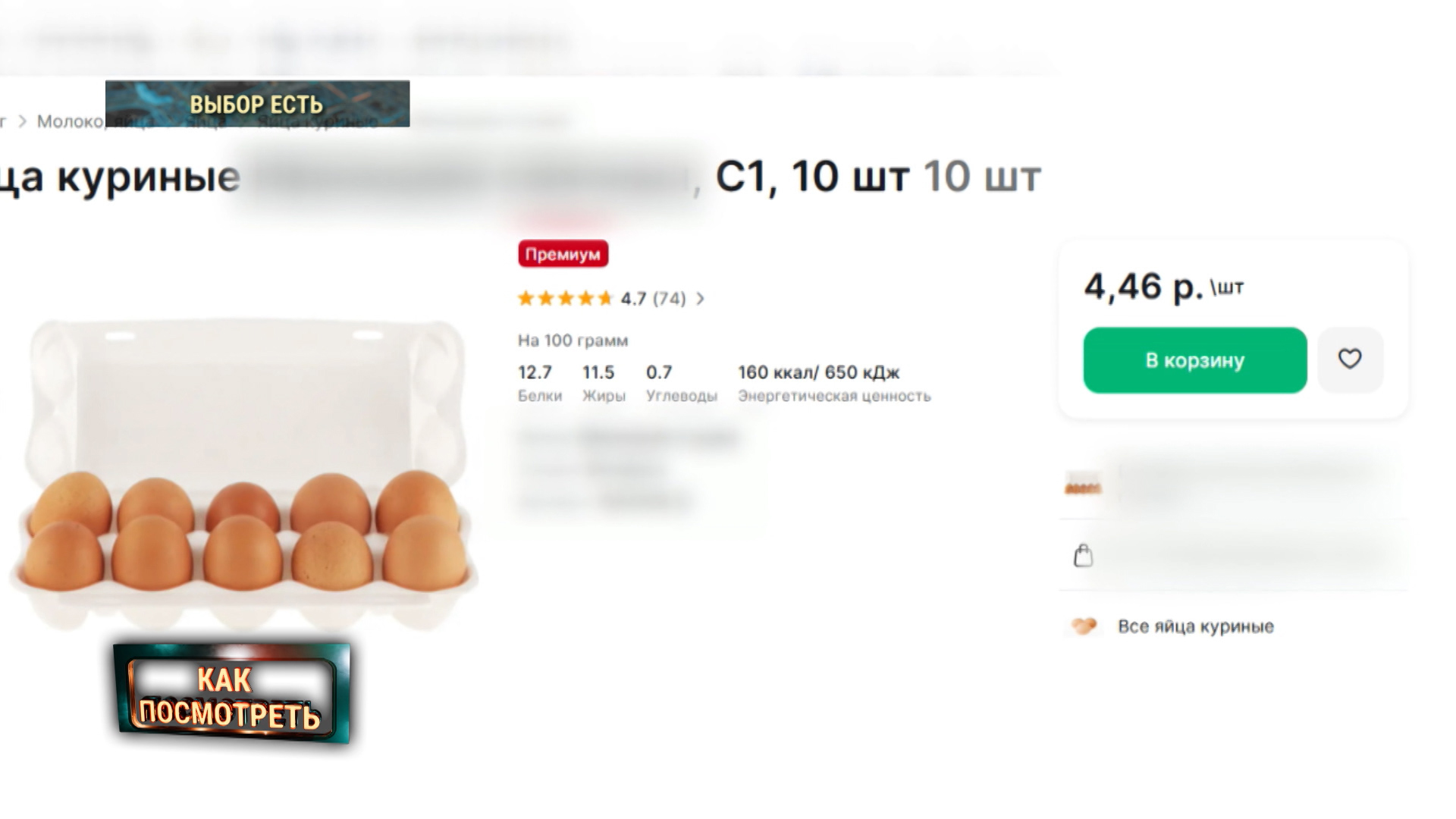This screenshot has width=1456, height=819.
Task: Click the orange star rating icons
Action: click(x=565, y=298)
